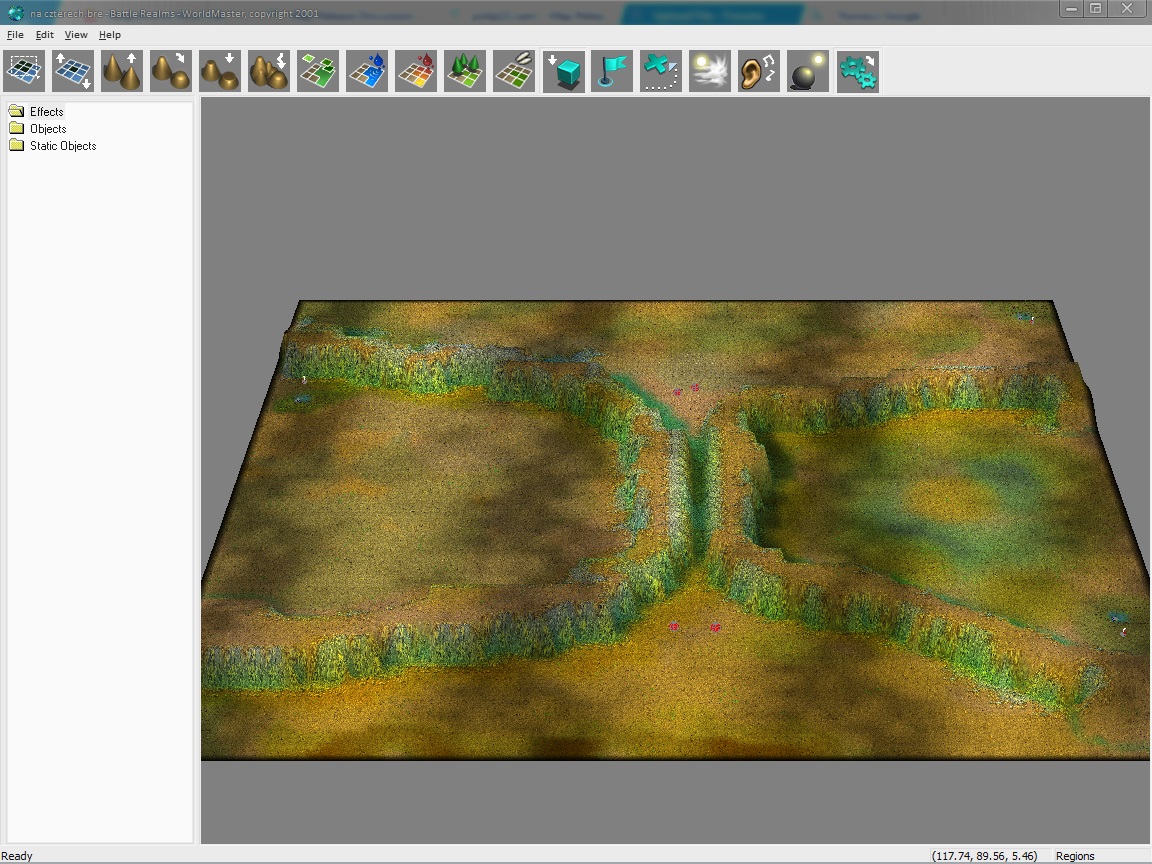Choose the raise/lower grid height tool

click(73, 71)
